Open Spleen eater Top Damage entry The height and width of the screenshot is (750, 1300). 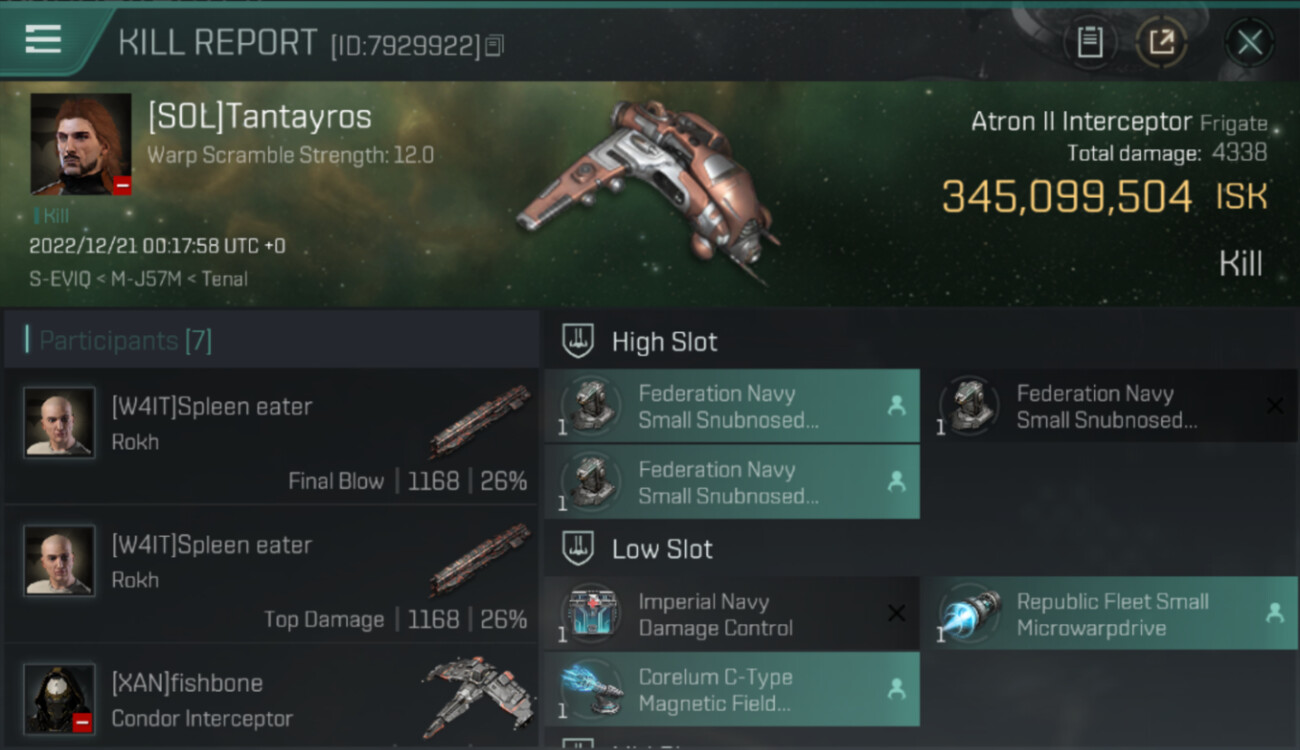pos(271,574)
